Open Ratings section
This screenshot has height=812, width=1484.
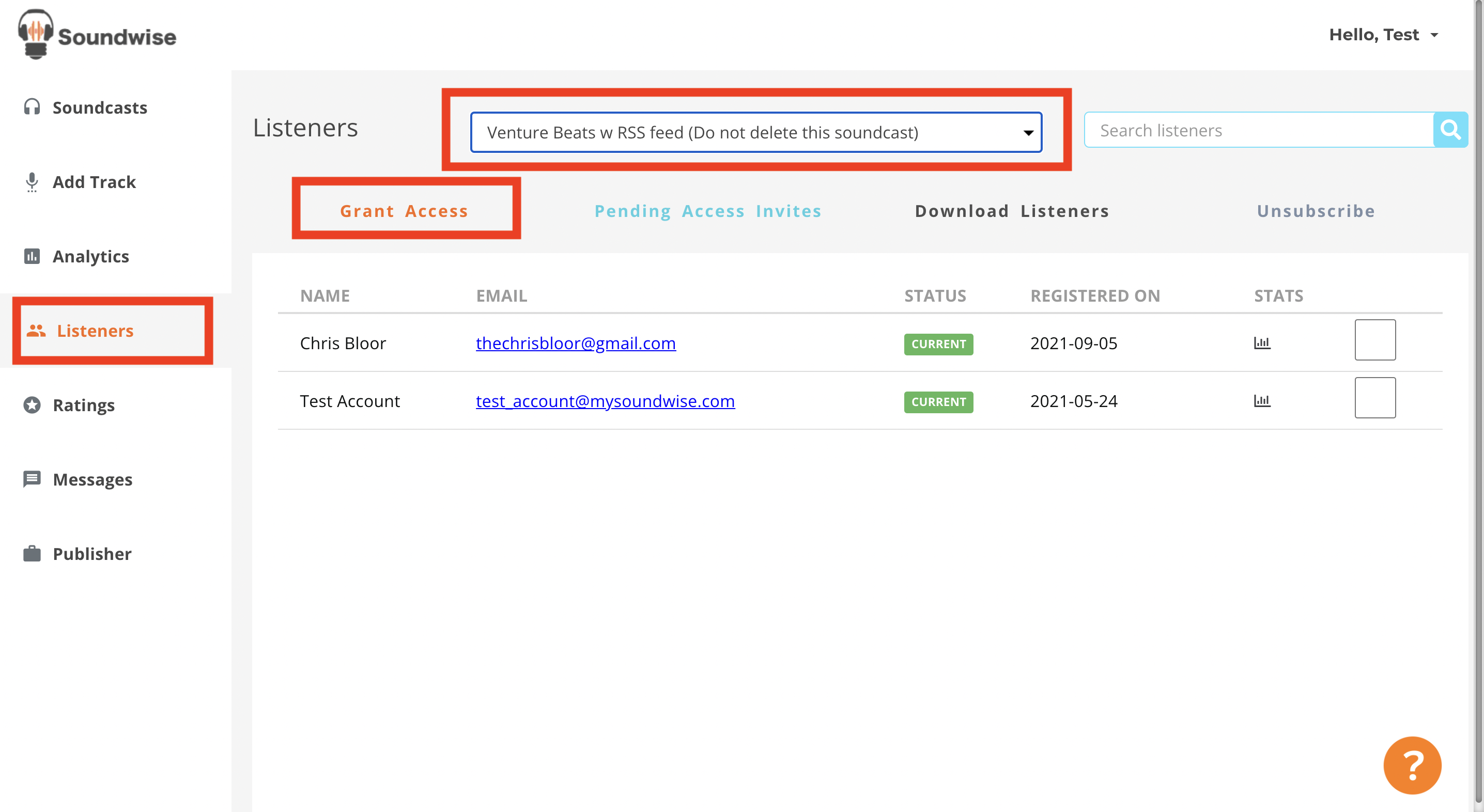pos(84,405)
